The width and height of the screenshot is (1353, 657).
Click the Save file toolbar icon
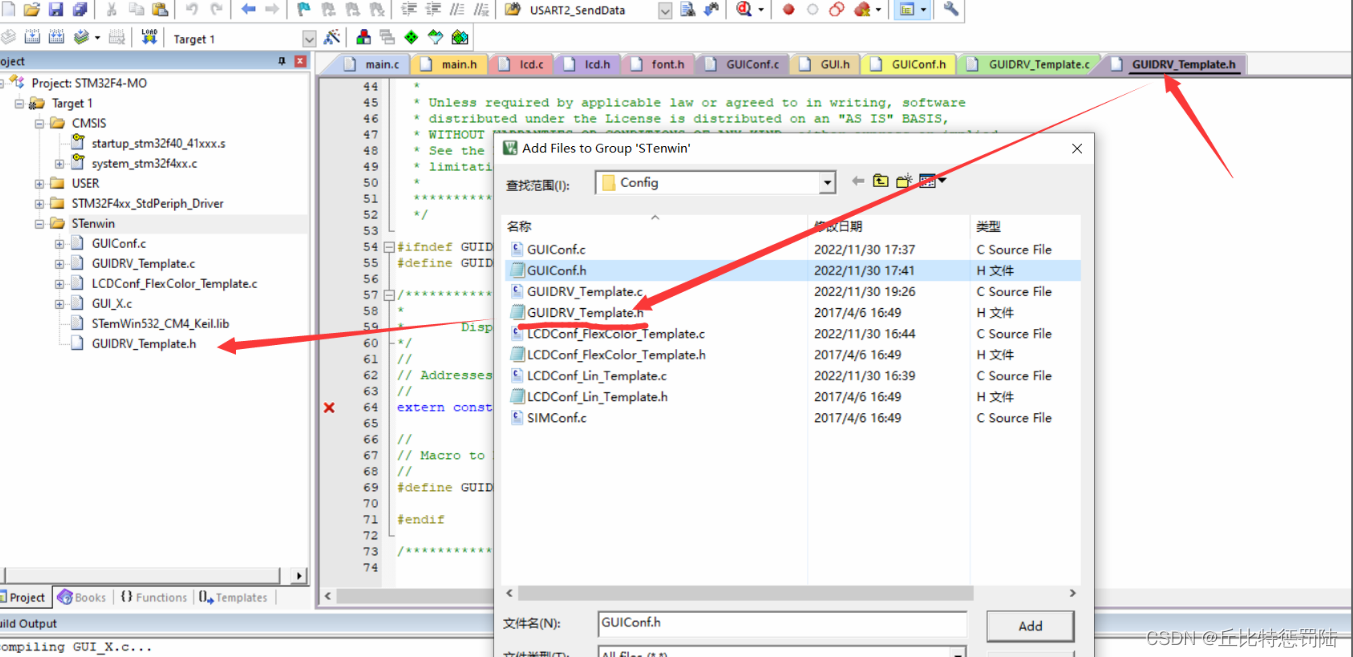(x=56, y=10)
